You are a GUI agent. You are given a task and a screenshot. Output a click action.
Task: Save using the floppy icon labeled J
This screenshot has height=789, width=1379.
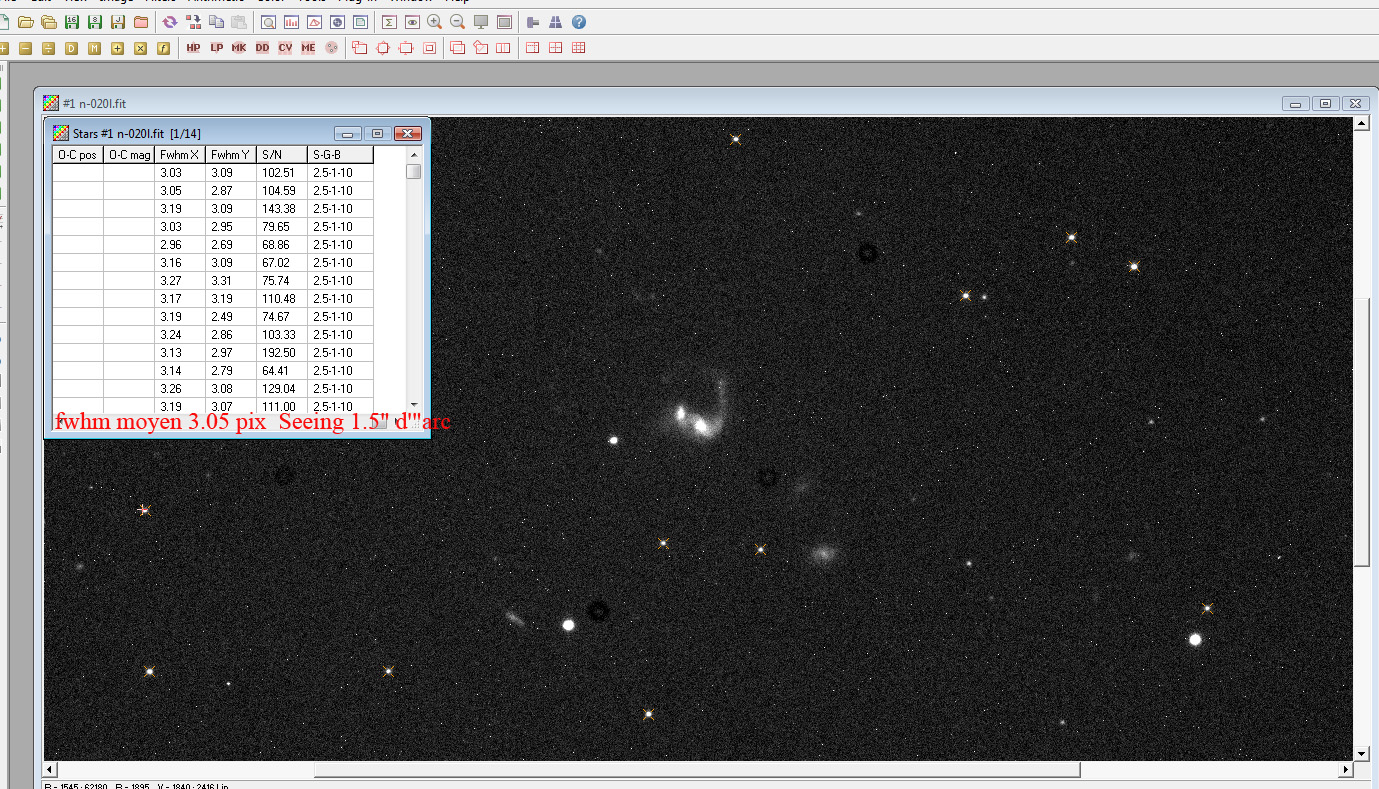coord(118,22)
